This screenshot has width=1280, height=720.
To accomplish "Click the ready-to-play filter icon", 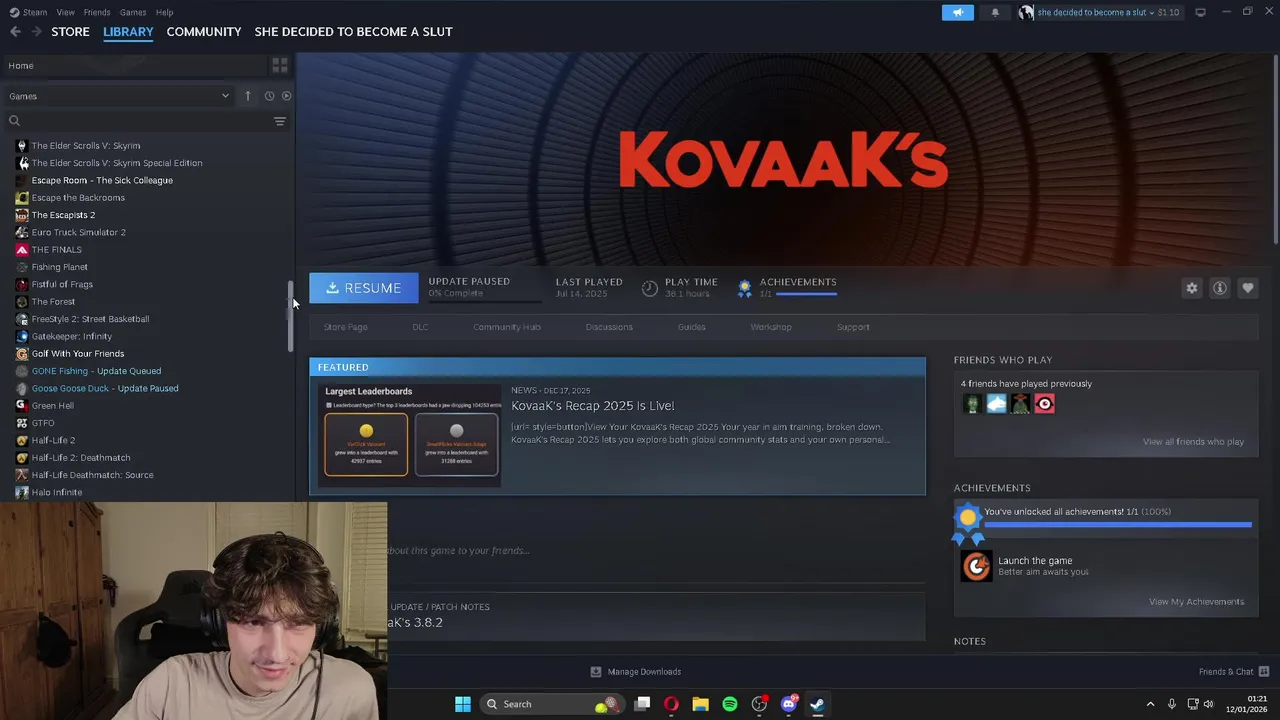I will 286,96.
